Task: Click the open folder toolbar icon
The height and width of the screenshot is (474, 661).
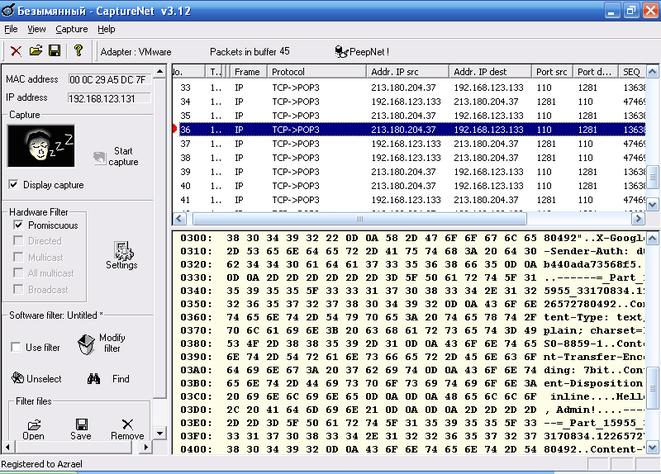Action: (35, 51)
